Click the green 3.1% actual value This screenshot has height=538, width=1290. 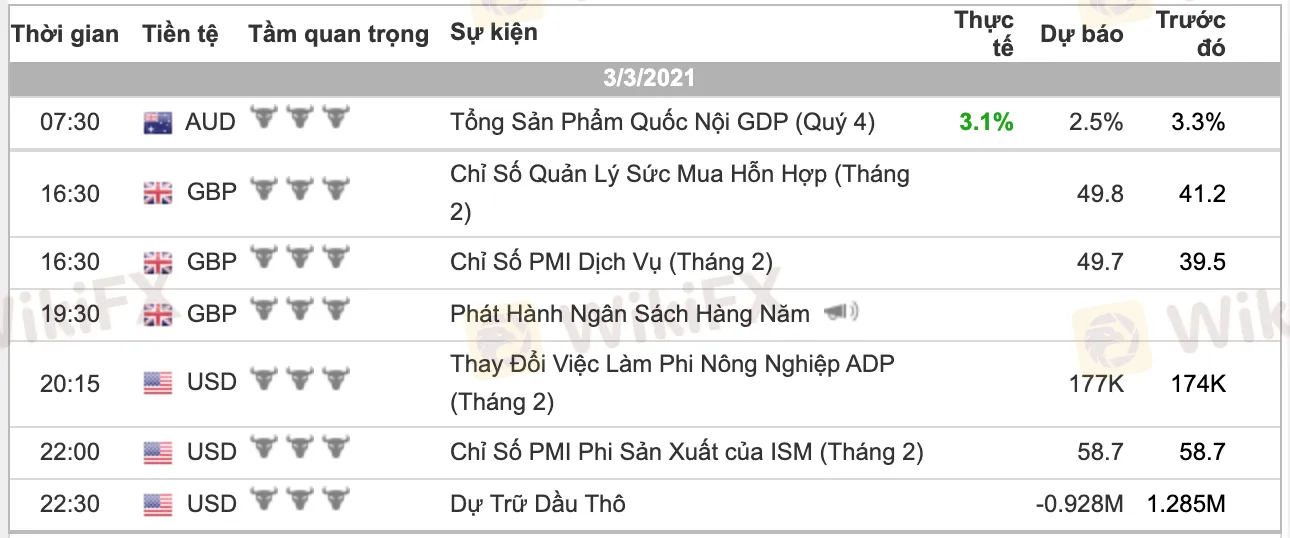pos(986,122)
